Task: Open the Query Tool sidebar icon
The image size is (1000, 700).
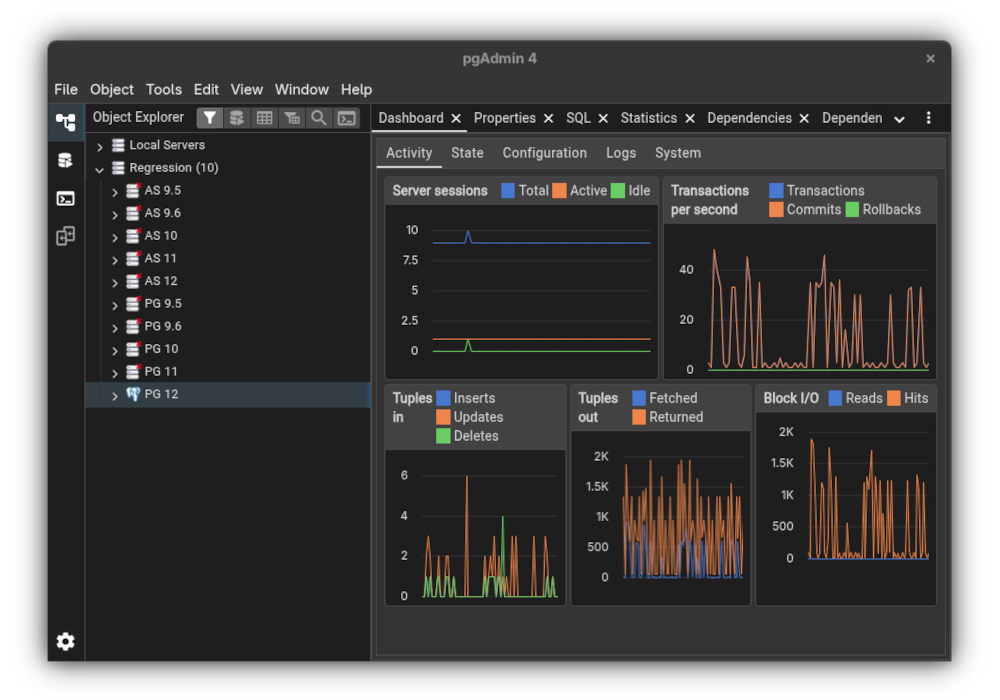Action: (x=65, y=160)
